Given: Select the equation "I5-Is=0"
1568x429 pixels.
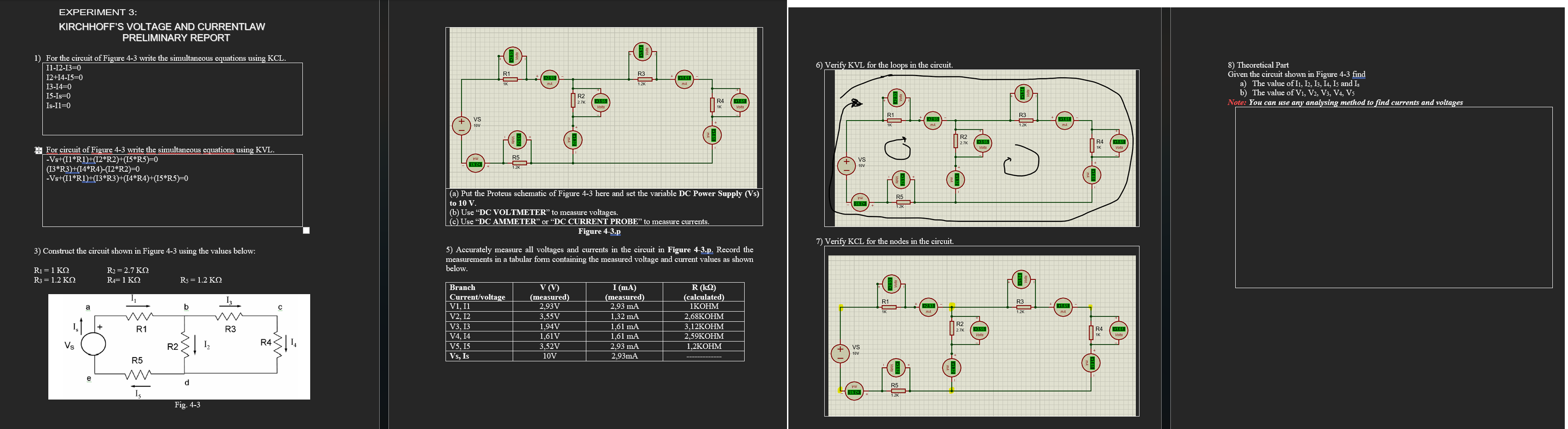Looking at the screenshot, I should [58, 96].
